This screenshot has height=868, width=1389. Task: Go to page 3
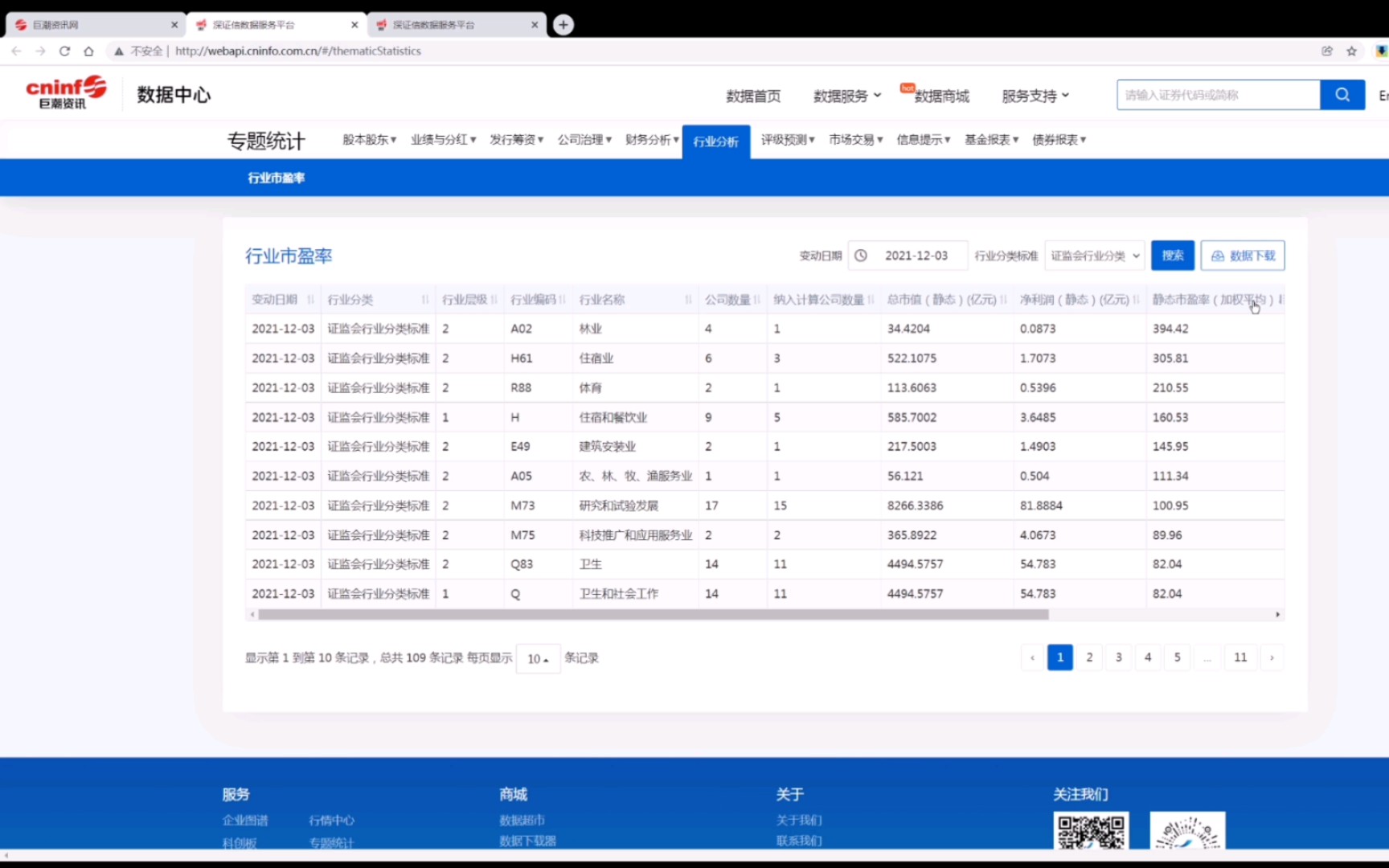coord(1118,657)
